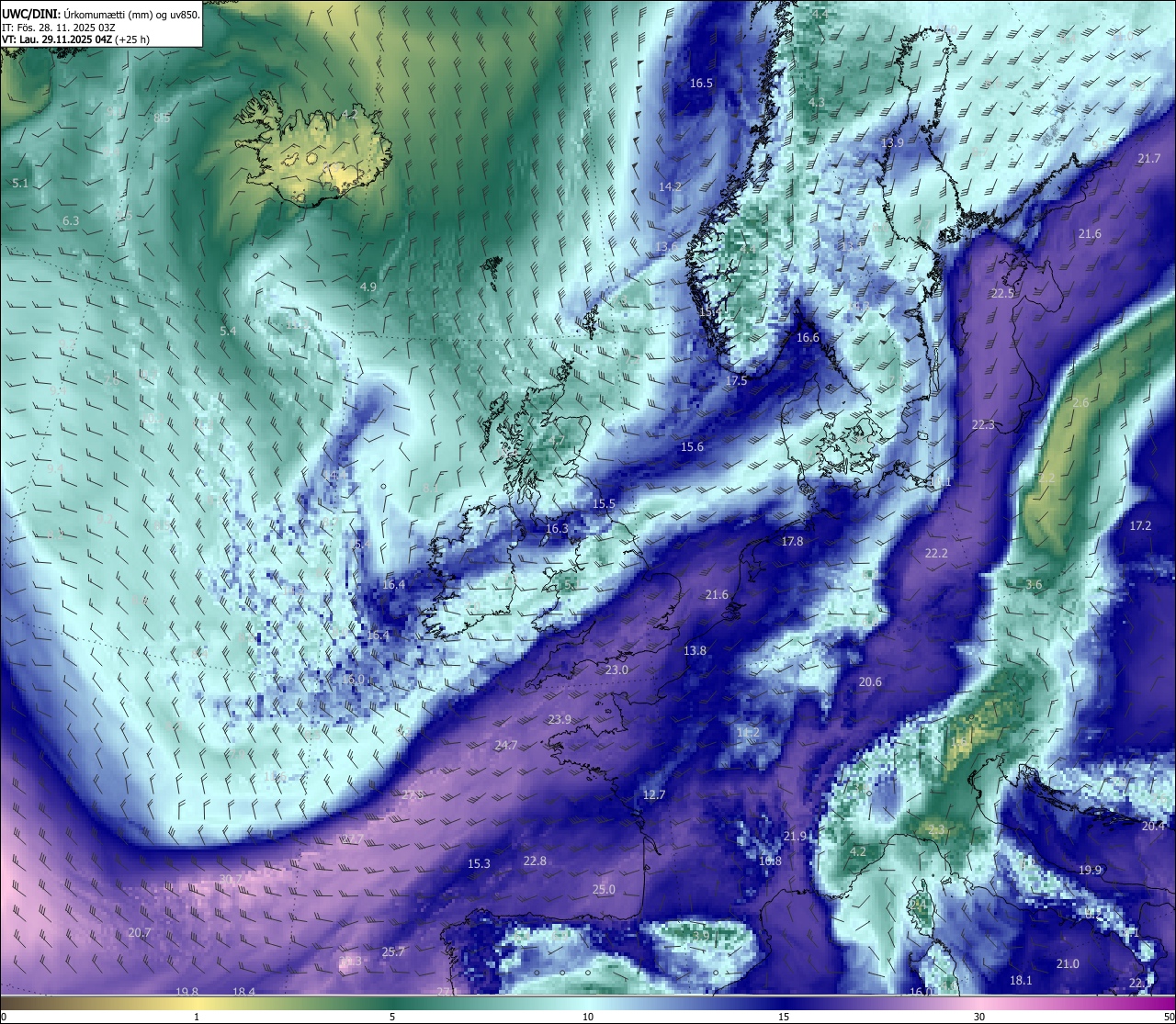Click the 15.5 value on the map

click(x=604, y=503)
